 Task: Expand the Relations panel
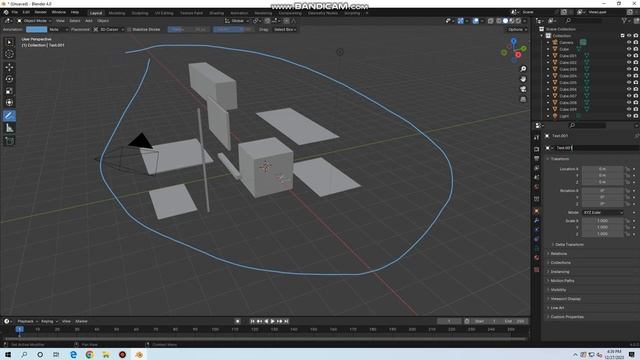tap(558, 254)
